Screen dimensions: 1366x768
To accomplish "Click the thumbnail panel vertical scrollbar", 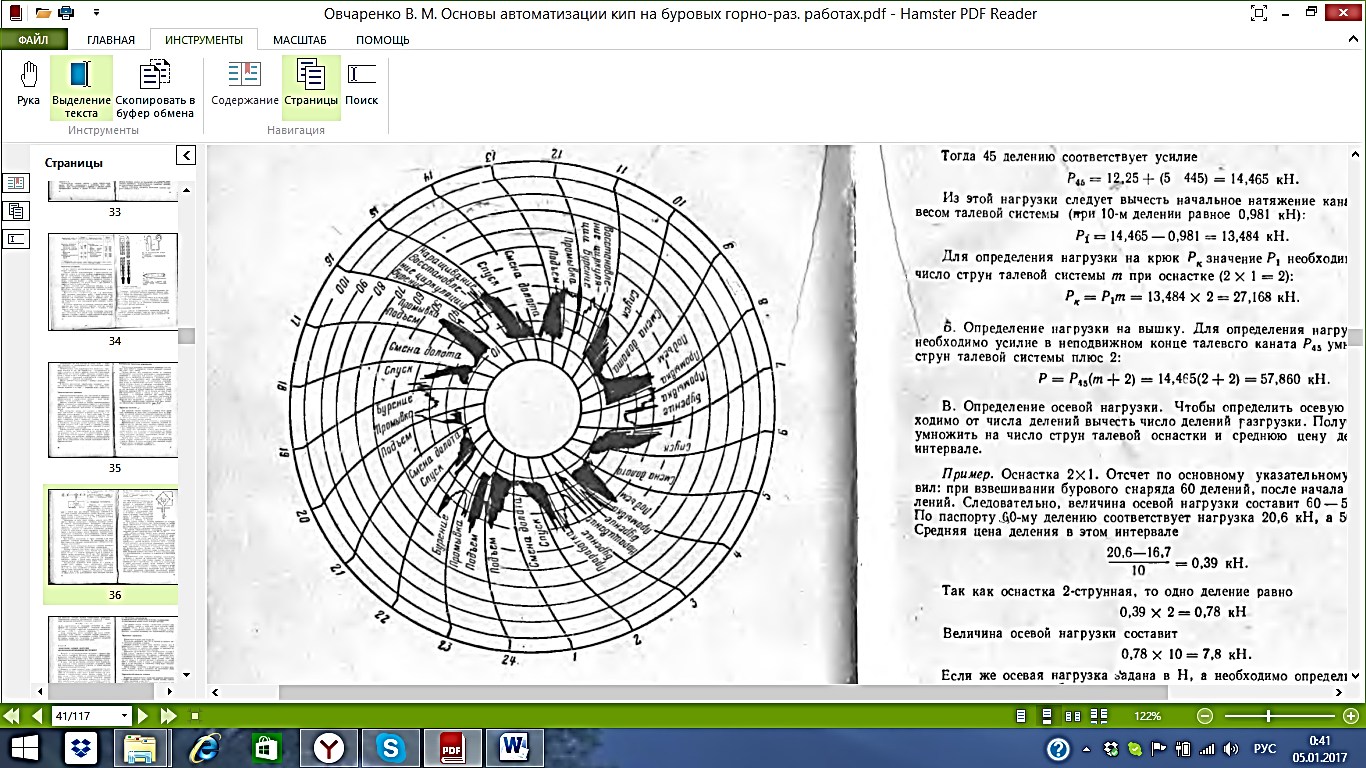I will tap(186, 337).
